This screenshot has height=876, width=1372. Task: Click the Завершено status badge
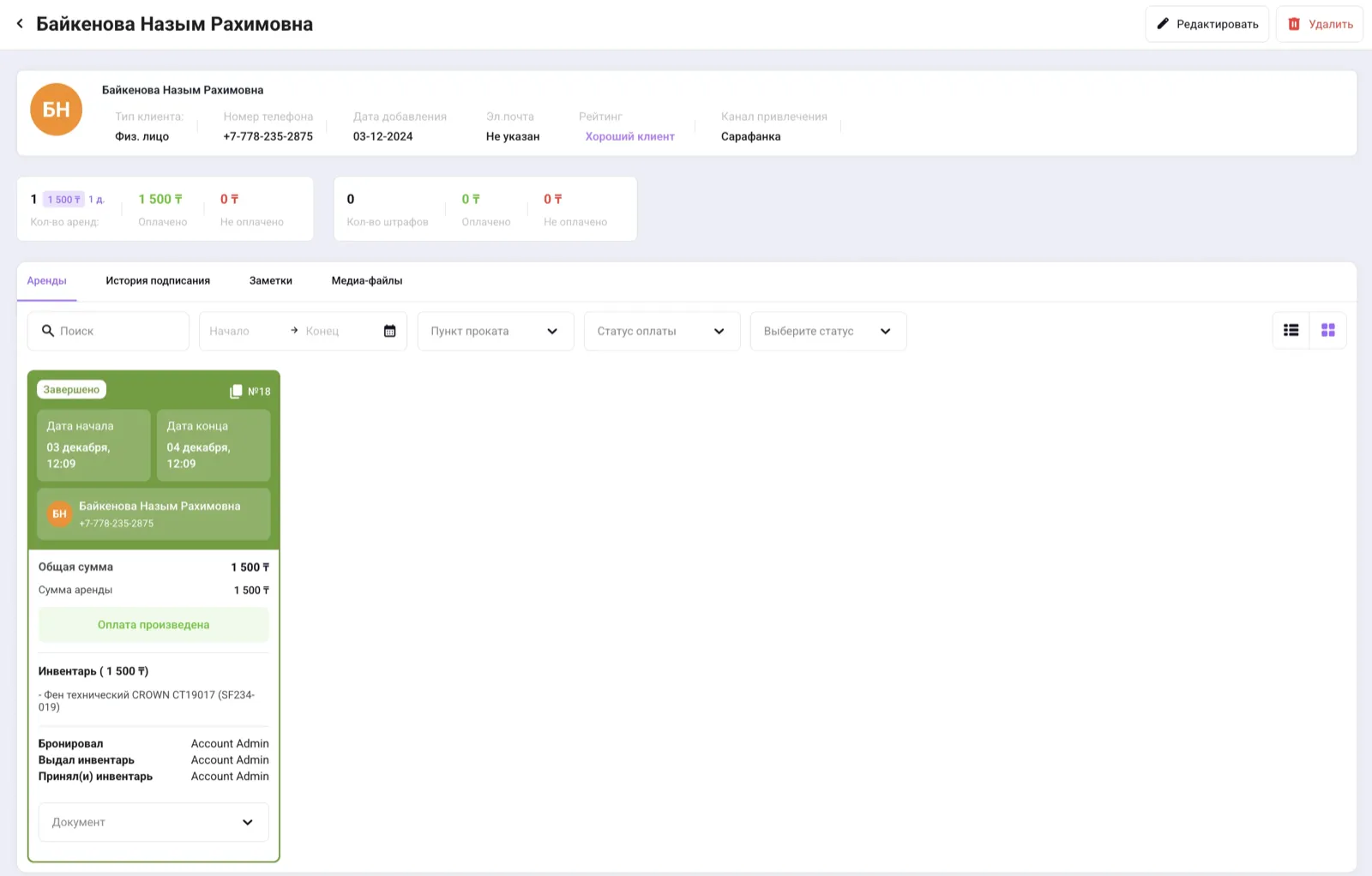click(x=71, y=389)
